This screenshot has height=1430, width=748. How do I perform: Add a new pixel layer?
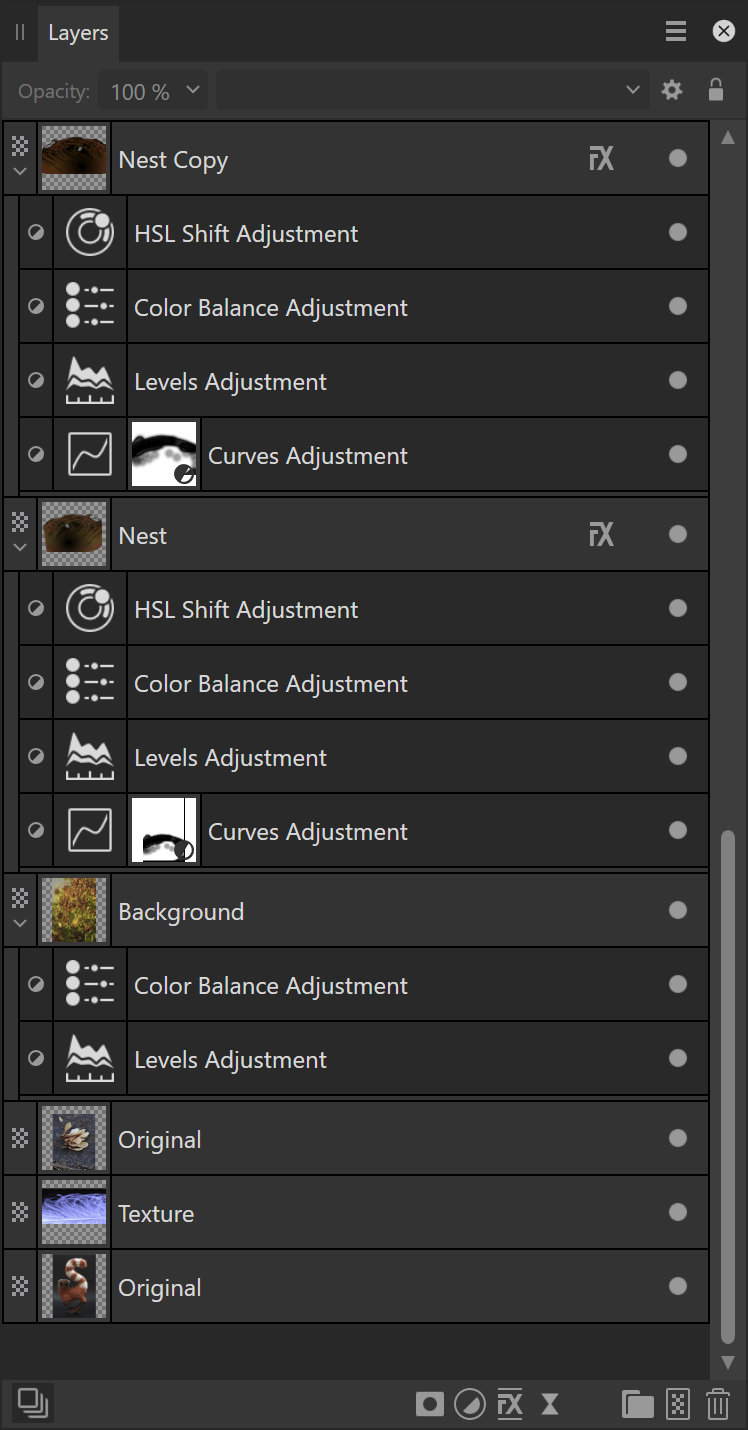(678, 1404)
